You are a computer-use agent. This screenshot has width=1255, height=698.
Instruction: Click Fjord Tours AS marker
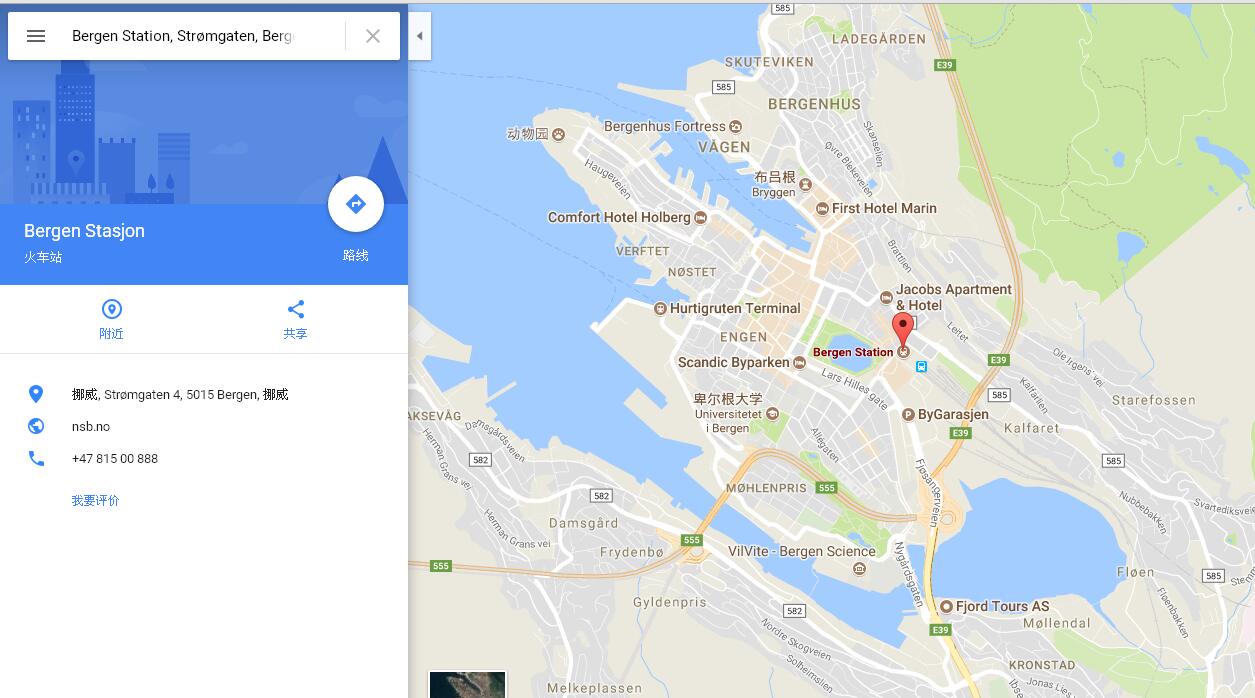pos(946,606)
